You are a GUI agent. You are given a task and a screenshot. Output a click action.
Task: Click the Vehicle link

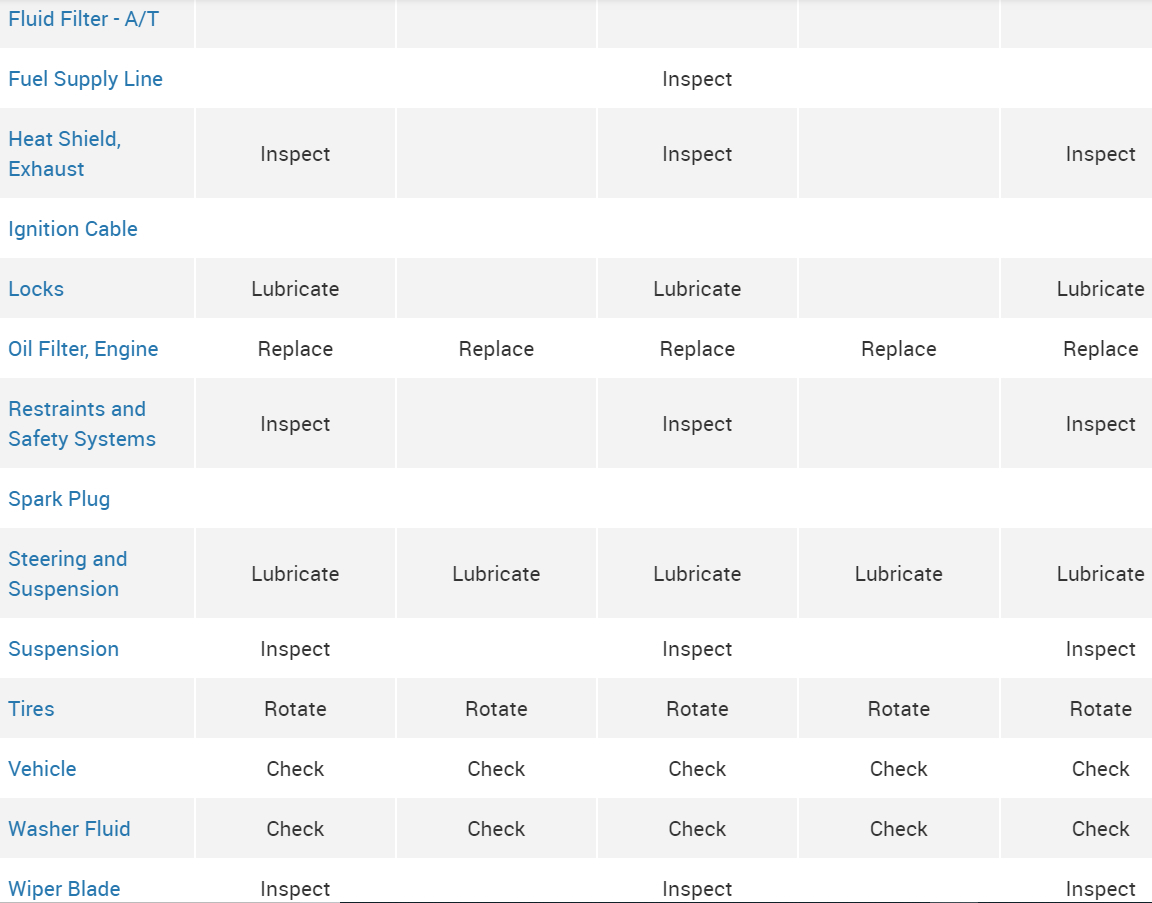[x=42, y=769]
